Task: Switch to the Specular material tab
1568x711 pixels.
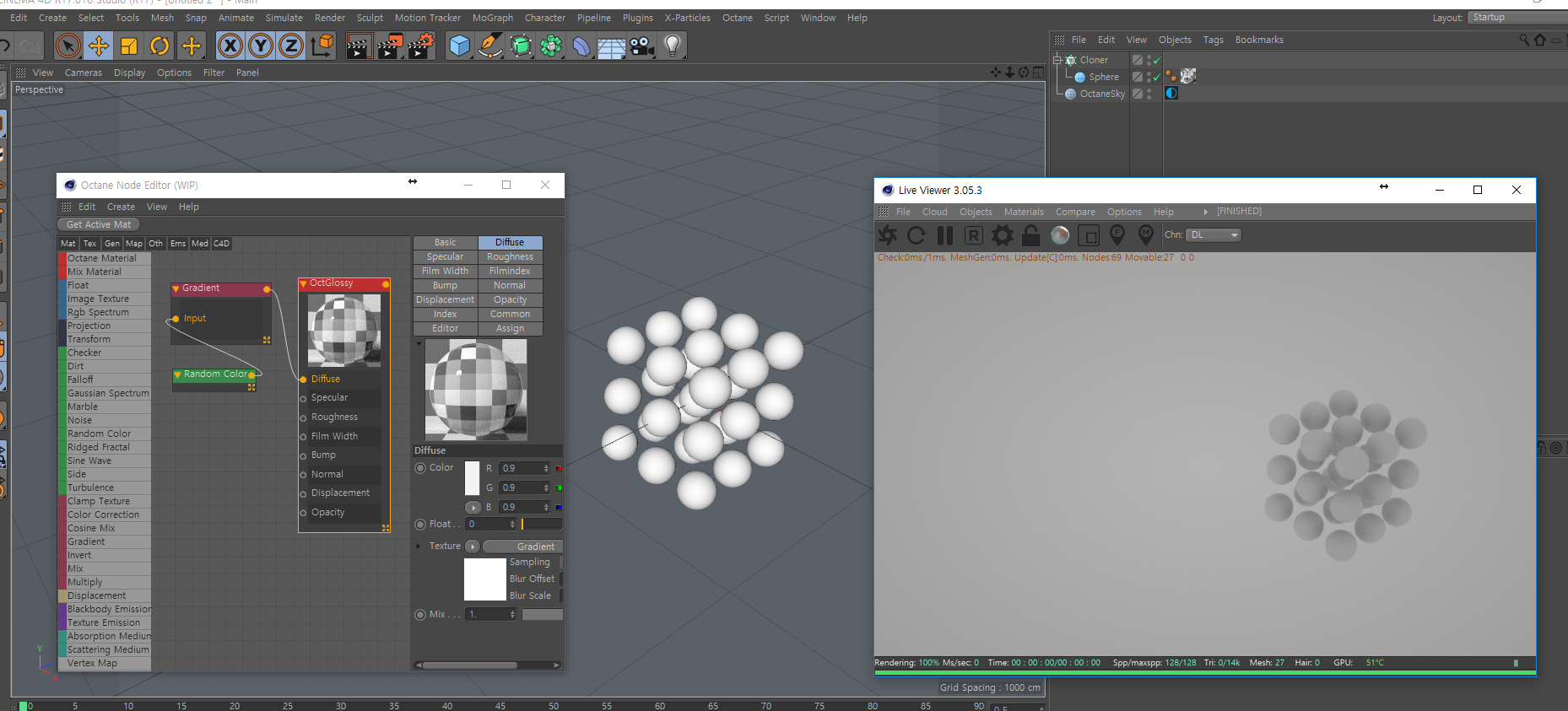Action: point(445,257)
